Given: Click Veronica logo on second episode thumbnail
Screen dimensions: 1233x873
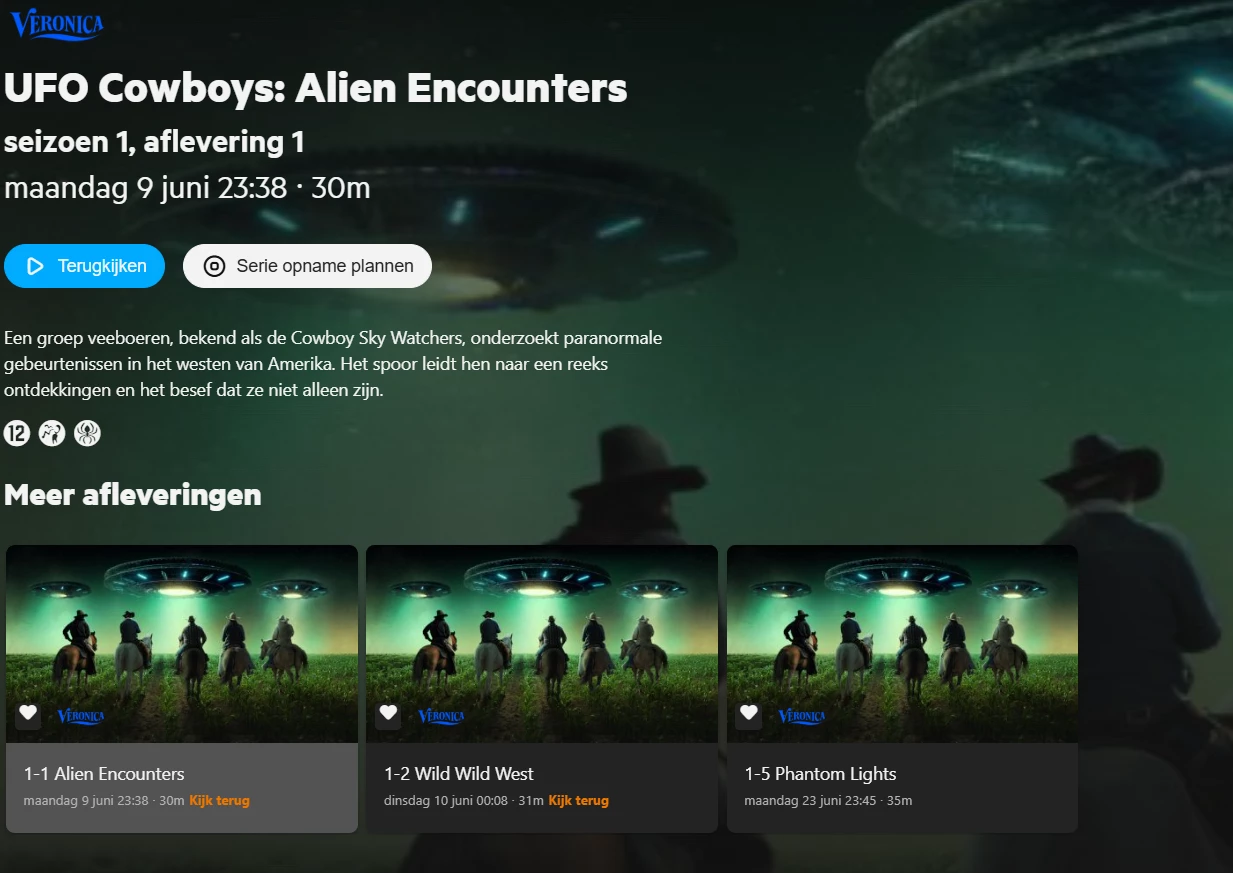Looking at the screenshot, I should (441, 716).
